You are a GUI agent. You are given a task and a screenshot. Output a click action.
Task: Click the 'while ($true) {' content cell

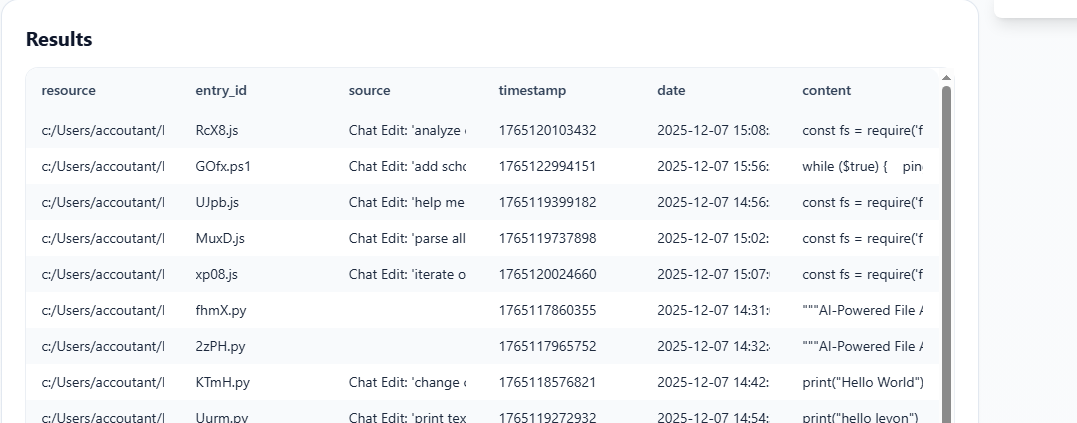(862, 166)
